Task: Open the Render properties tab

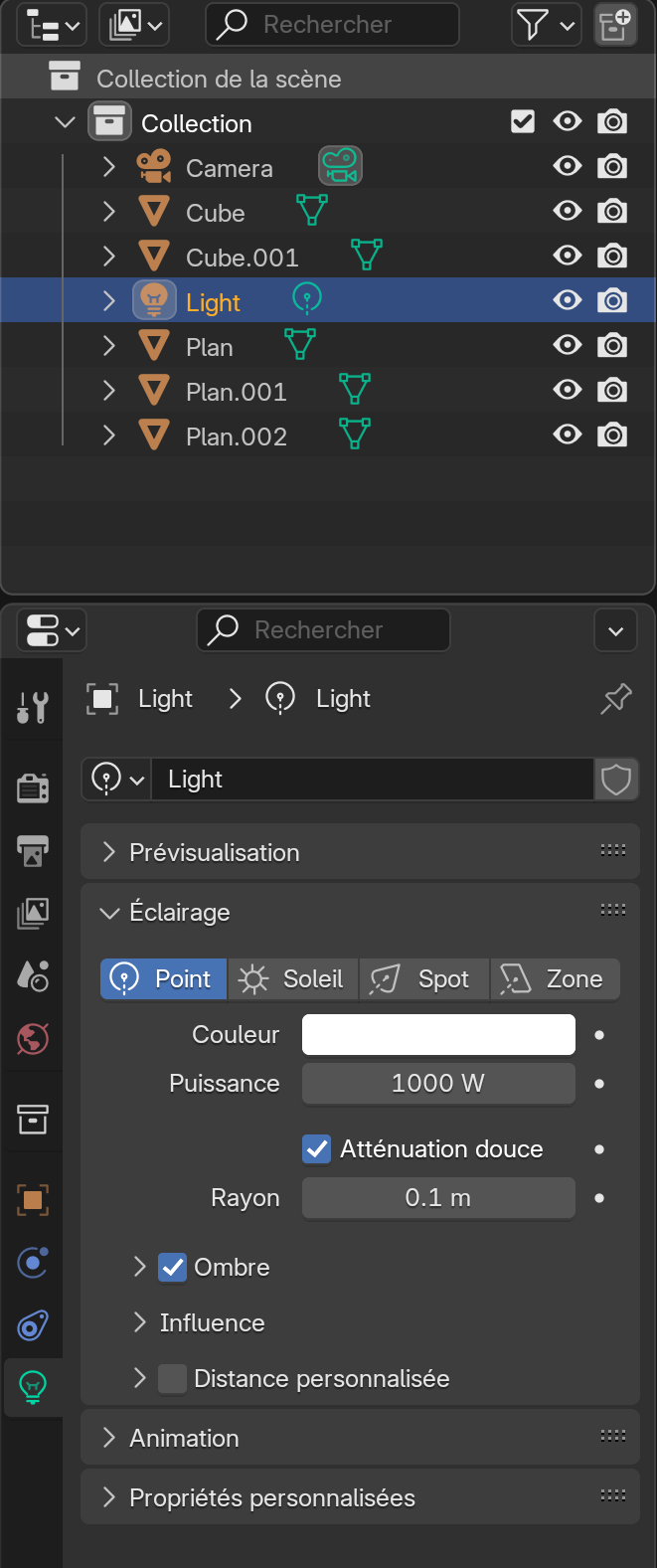Action: (x=33, y=788)
